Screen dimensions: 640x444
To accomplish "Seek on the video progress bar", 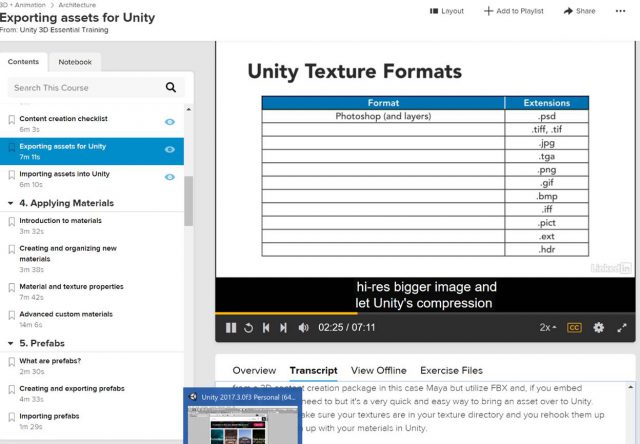I will 425,313.
